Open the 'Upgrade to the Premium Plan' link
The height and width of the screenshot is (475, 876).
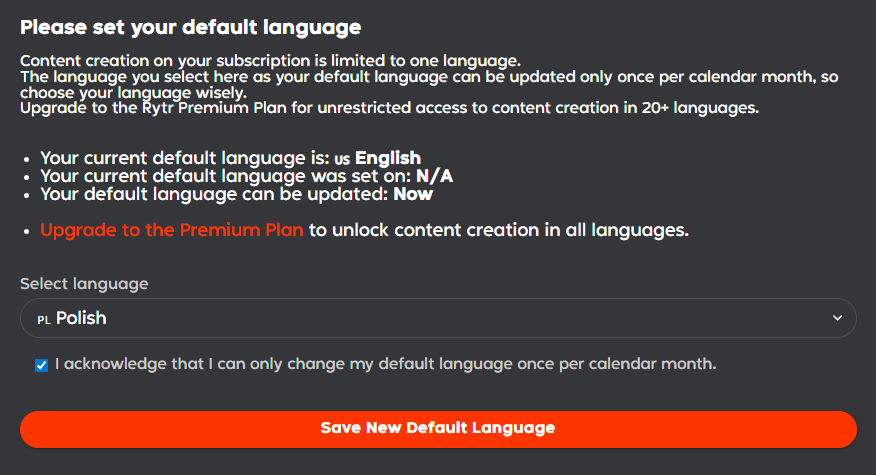coord(171,230)
